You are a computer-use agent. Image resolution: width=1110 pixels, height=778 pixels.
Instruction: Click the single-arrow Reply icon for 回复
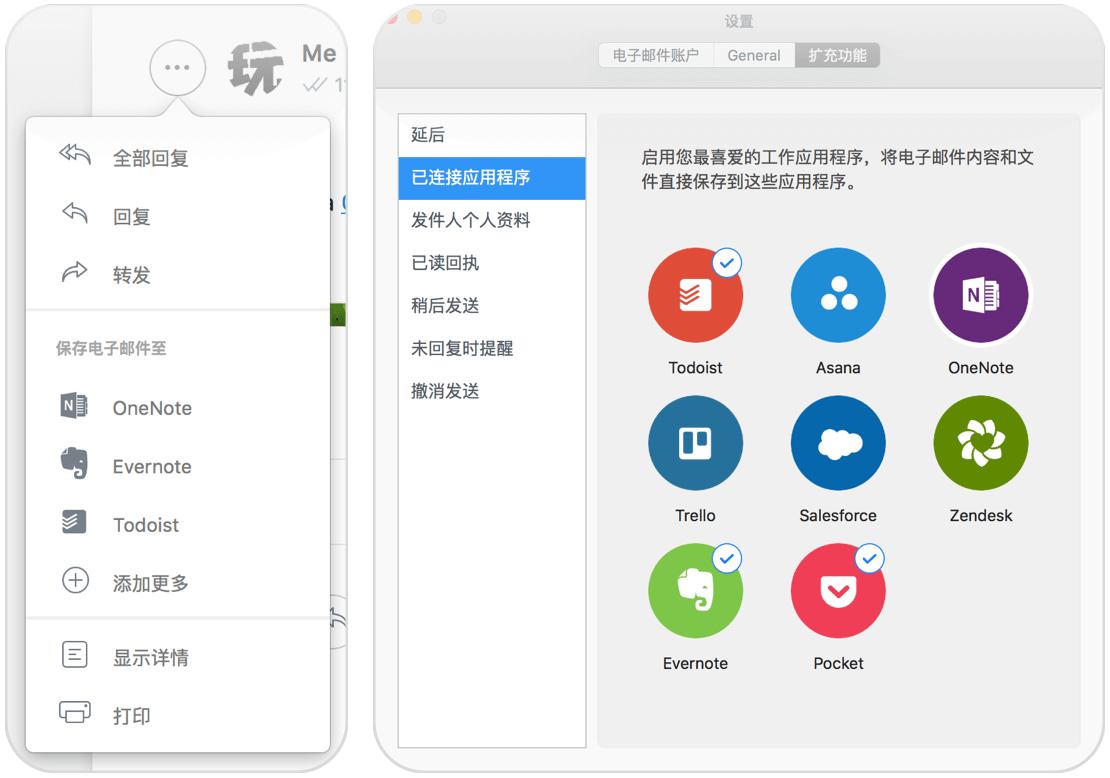[75, 212]
